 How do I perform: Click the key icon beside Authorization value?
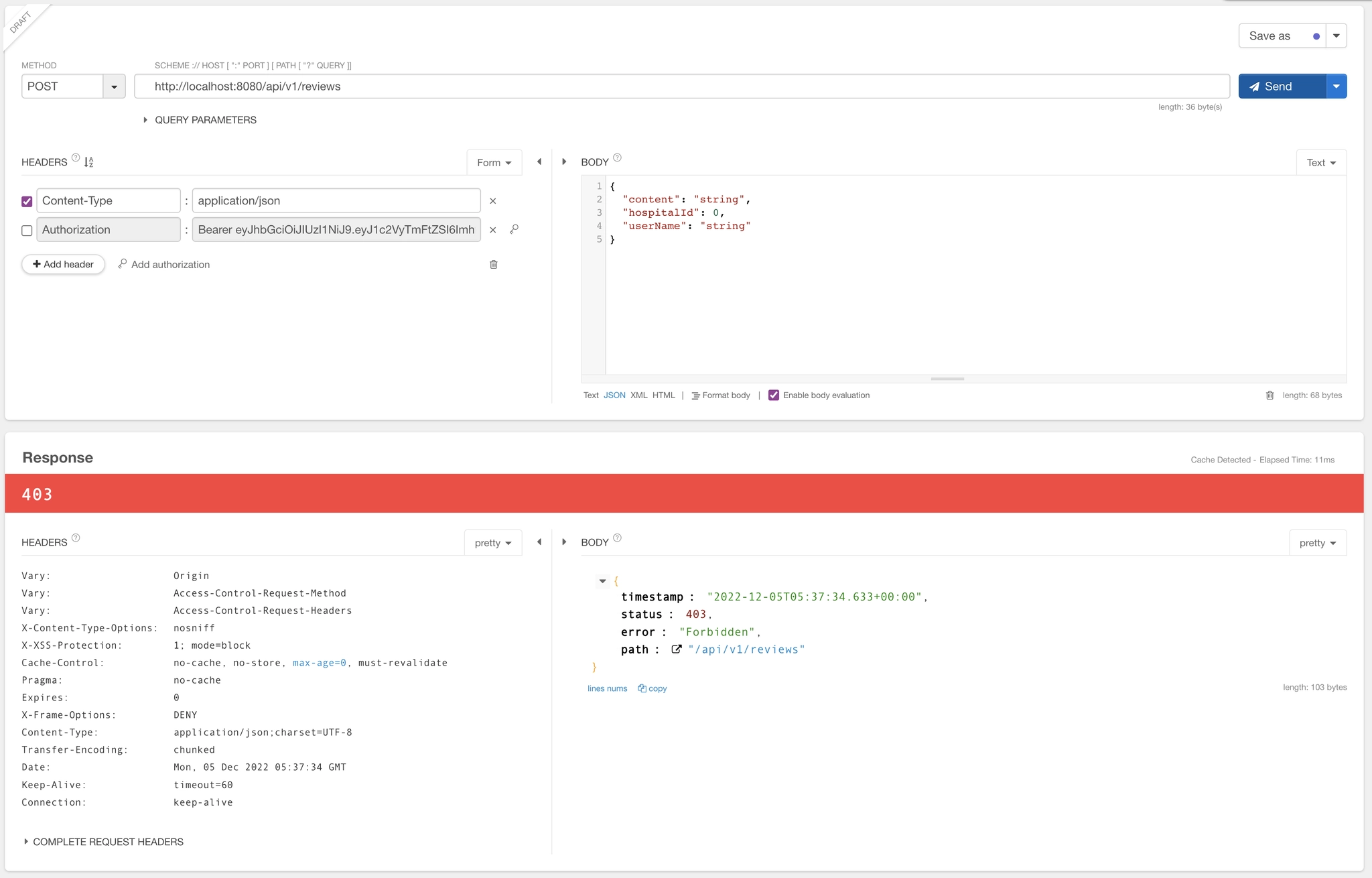click(514, 229)
